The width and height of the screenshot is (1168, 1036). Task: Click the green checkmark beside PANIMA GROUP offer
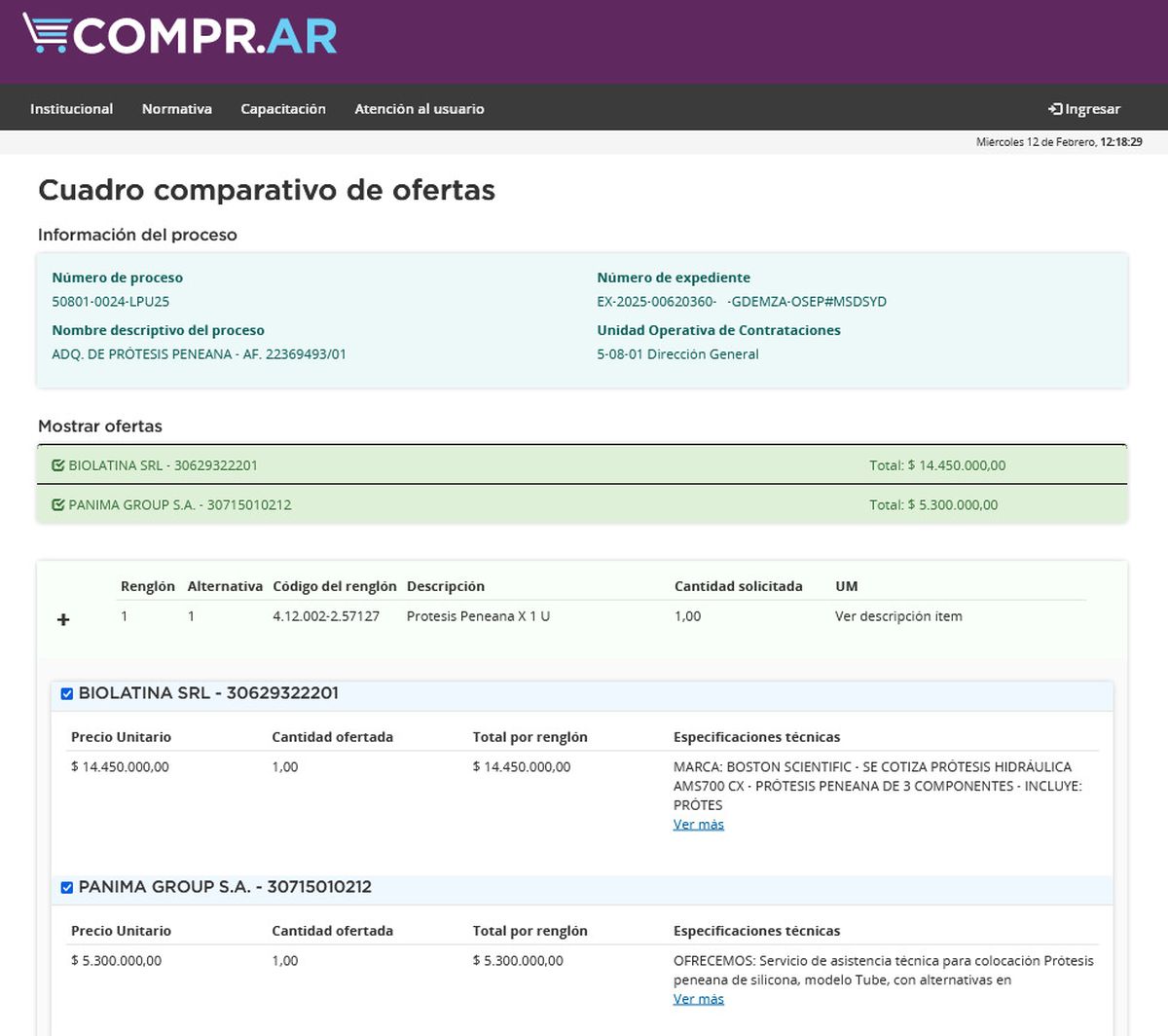click(x=57, y=504)
